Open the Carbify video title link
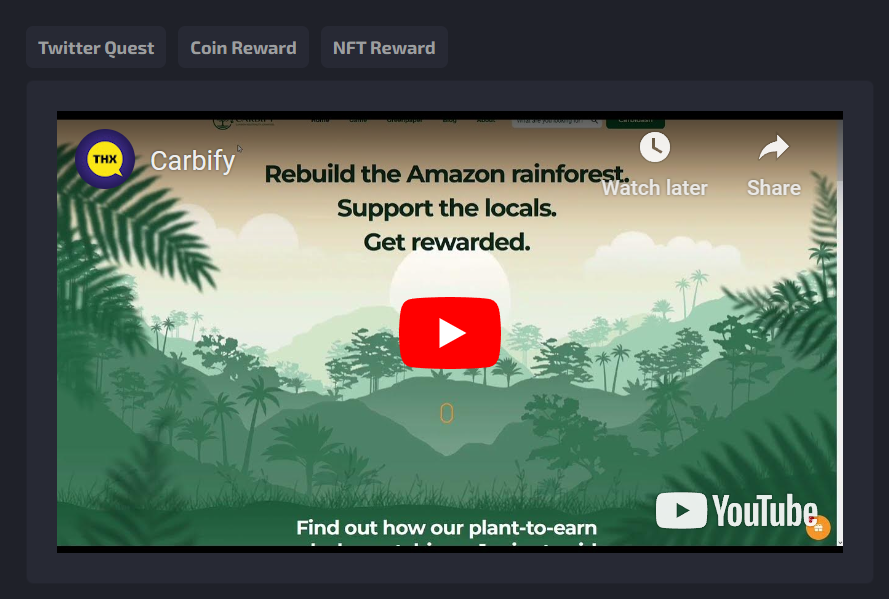Viewport: 889px width, 599px height. click(192, 161)
